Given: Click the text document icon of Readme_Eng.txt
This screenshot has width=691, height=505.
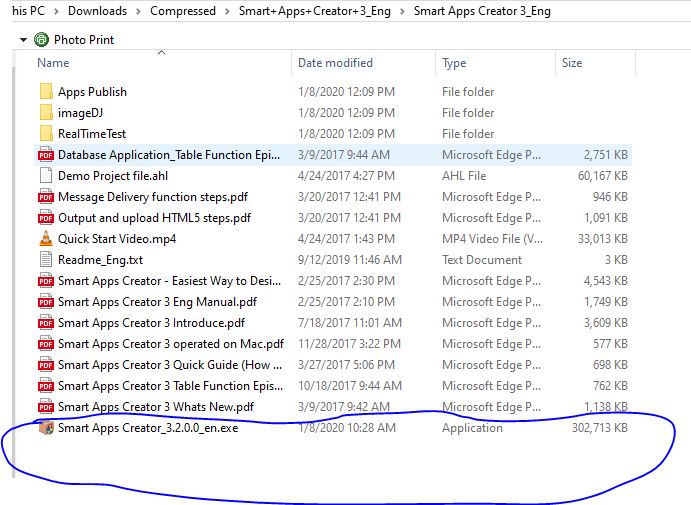Looking at the screenshot, I should 46,260.
